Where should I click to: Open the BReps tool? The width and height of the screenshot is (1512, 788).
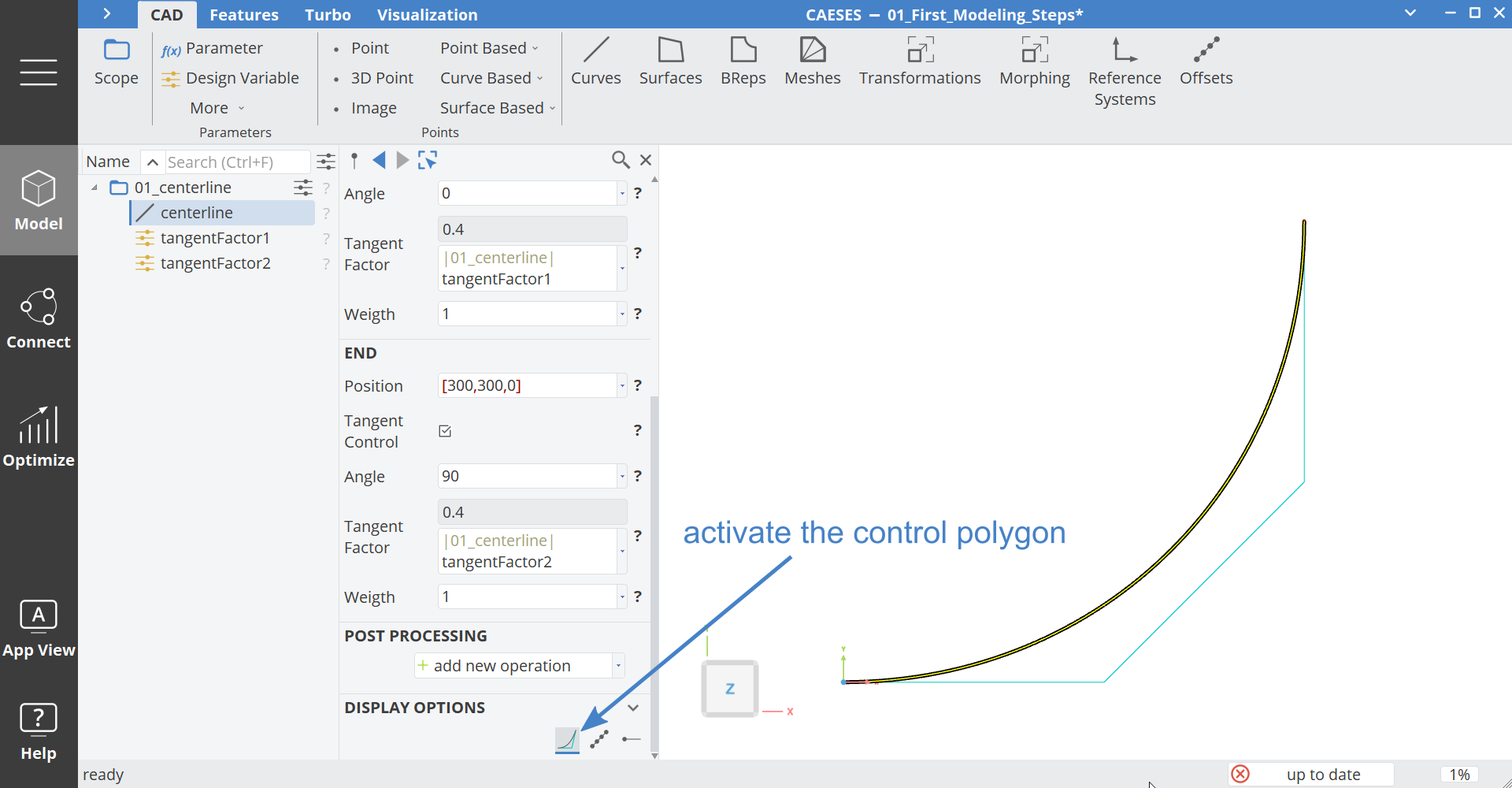743,61
